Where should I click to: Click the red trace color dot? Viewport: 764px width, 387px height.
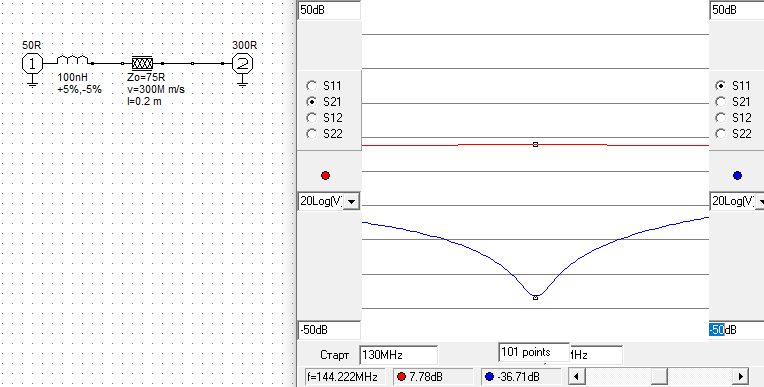(x=325, y=175)
